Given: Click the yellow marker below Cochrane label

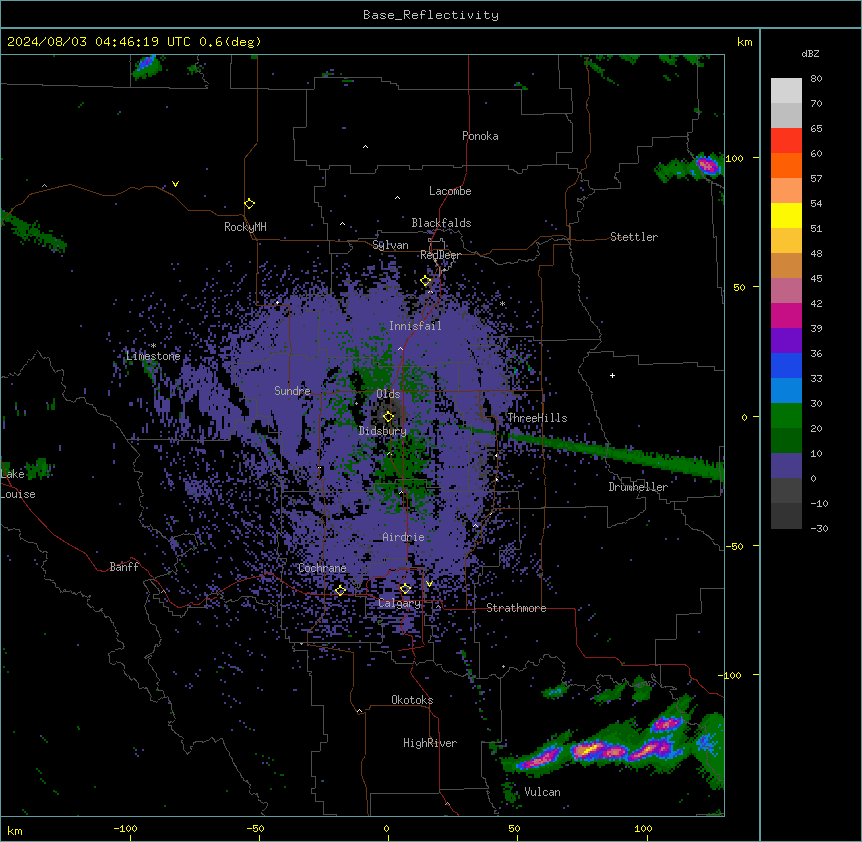Looking at the screenshot, I should click(x=340, y=590).
